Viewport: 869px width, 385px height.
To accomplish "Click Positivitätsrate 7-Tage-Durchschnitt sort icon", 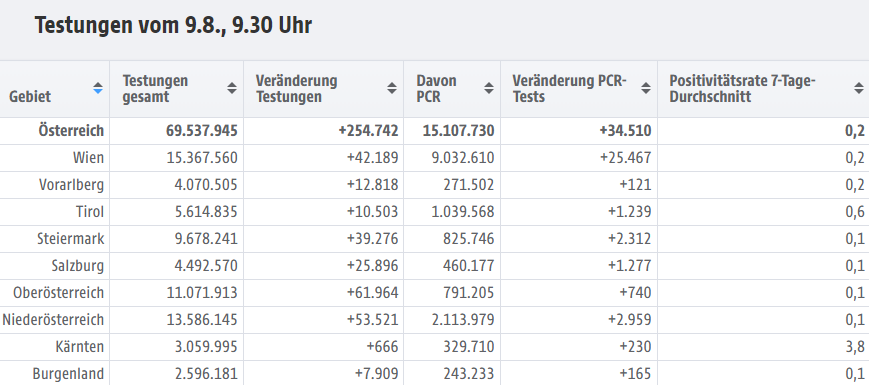I will pyautogui.click(x=858, y=88).
